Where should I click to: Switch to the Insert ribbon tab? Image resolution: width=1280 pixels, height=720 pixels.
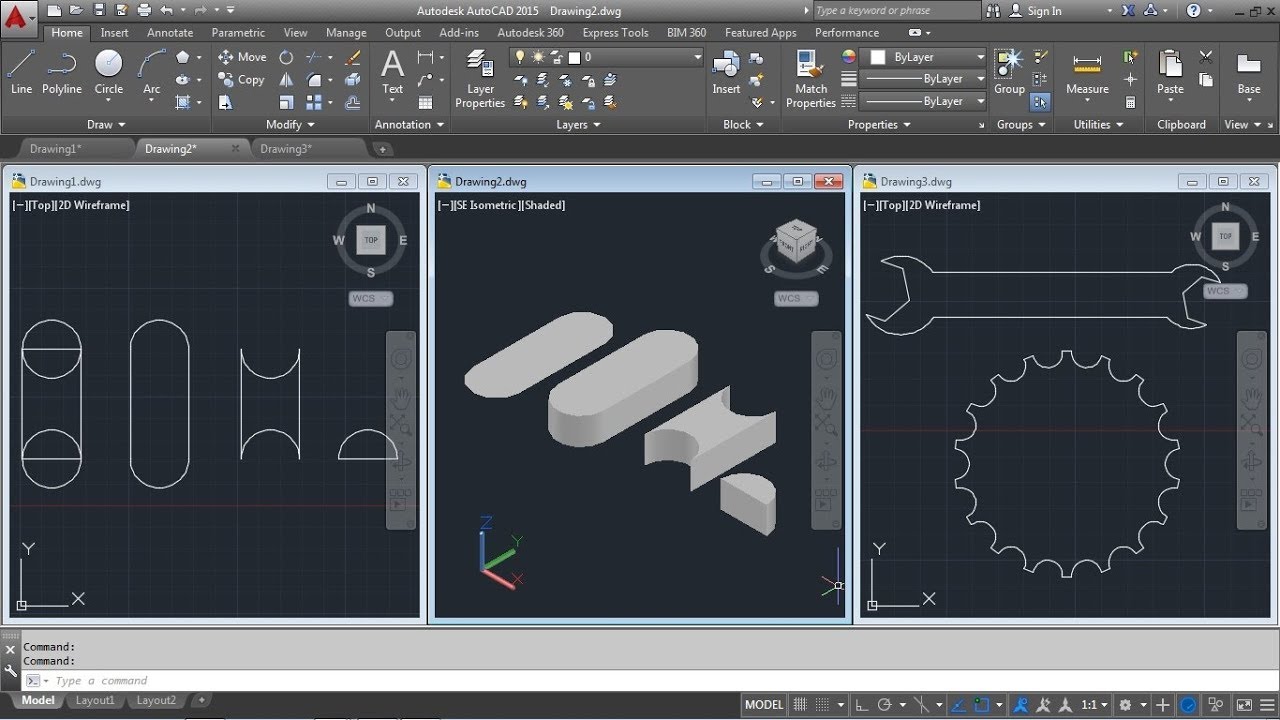pos(114,32)
